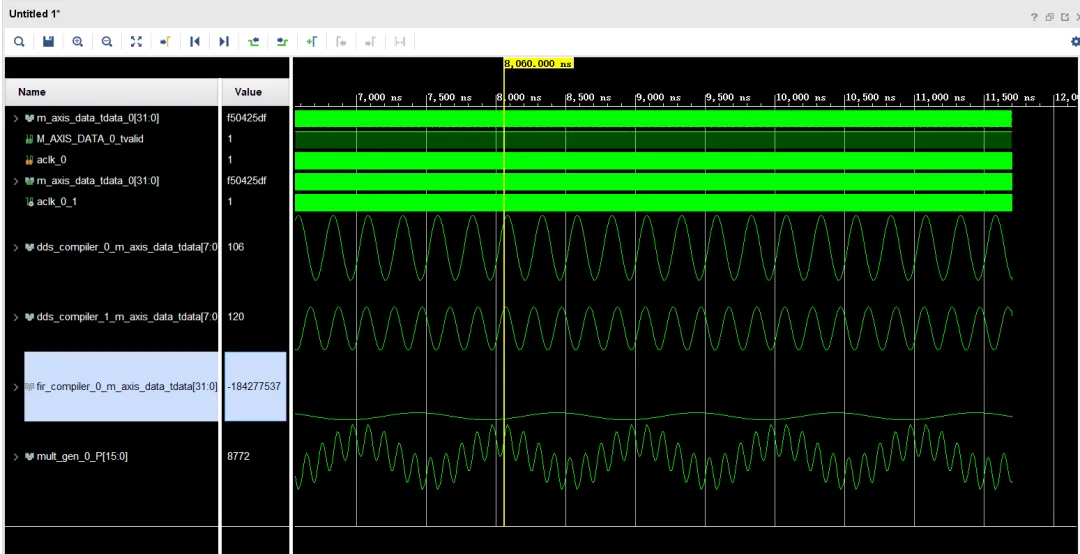The width and height of the screenshot is (1080, 554).
Task: Click the Zoom Fit icon
Action: [136, 41]
